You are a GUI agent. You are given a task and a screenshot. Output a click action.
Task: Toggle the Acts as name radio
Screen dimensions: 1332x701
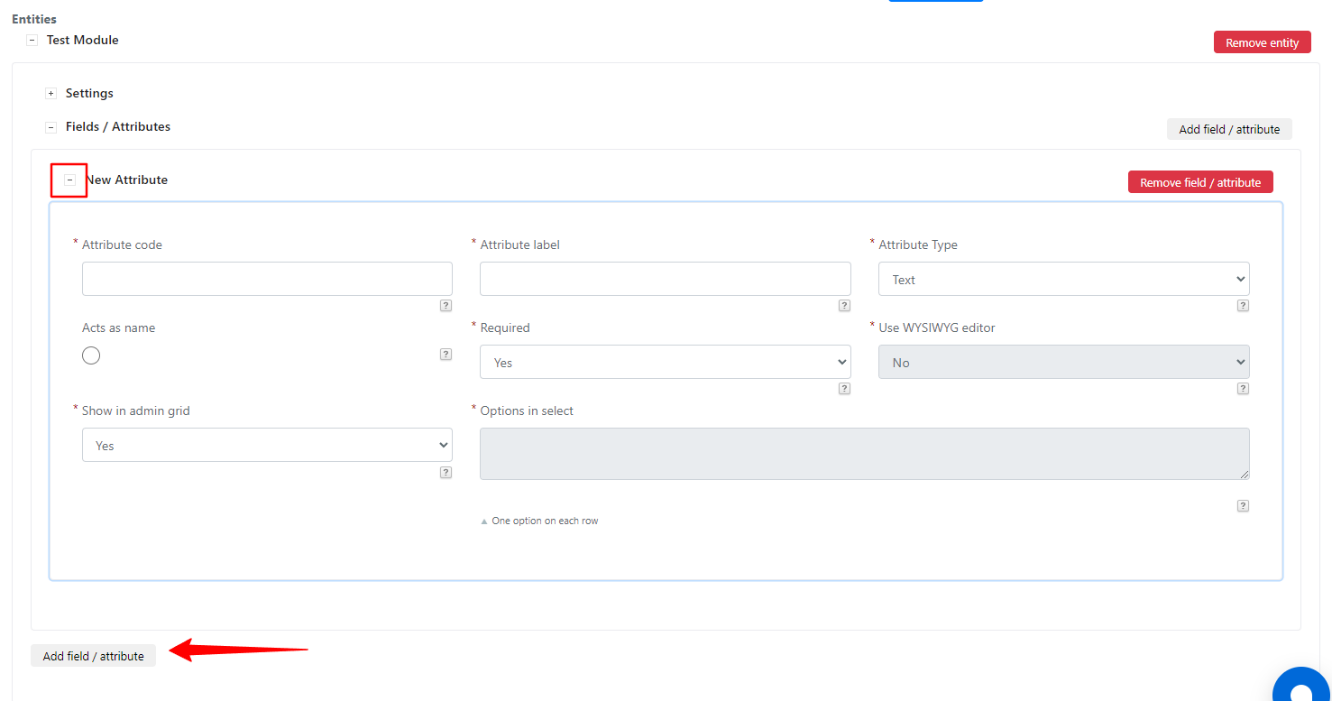(91, 355)
